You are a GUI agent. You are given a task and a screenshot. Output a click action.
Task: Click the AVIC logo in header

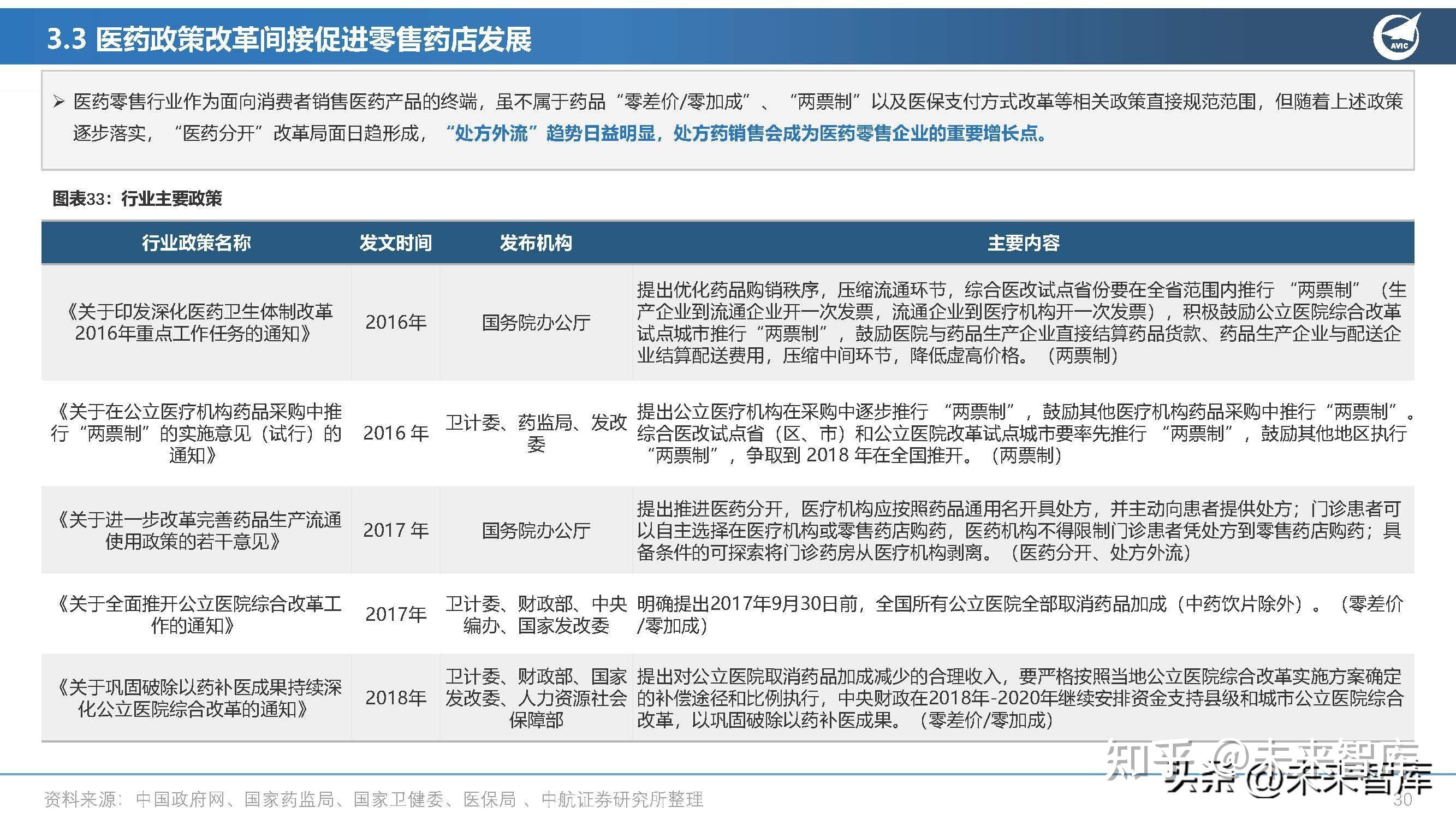point(1396,37)
